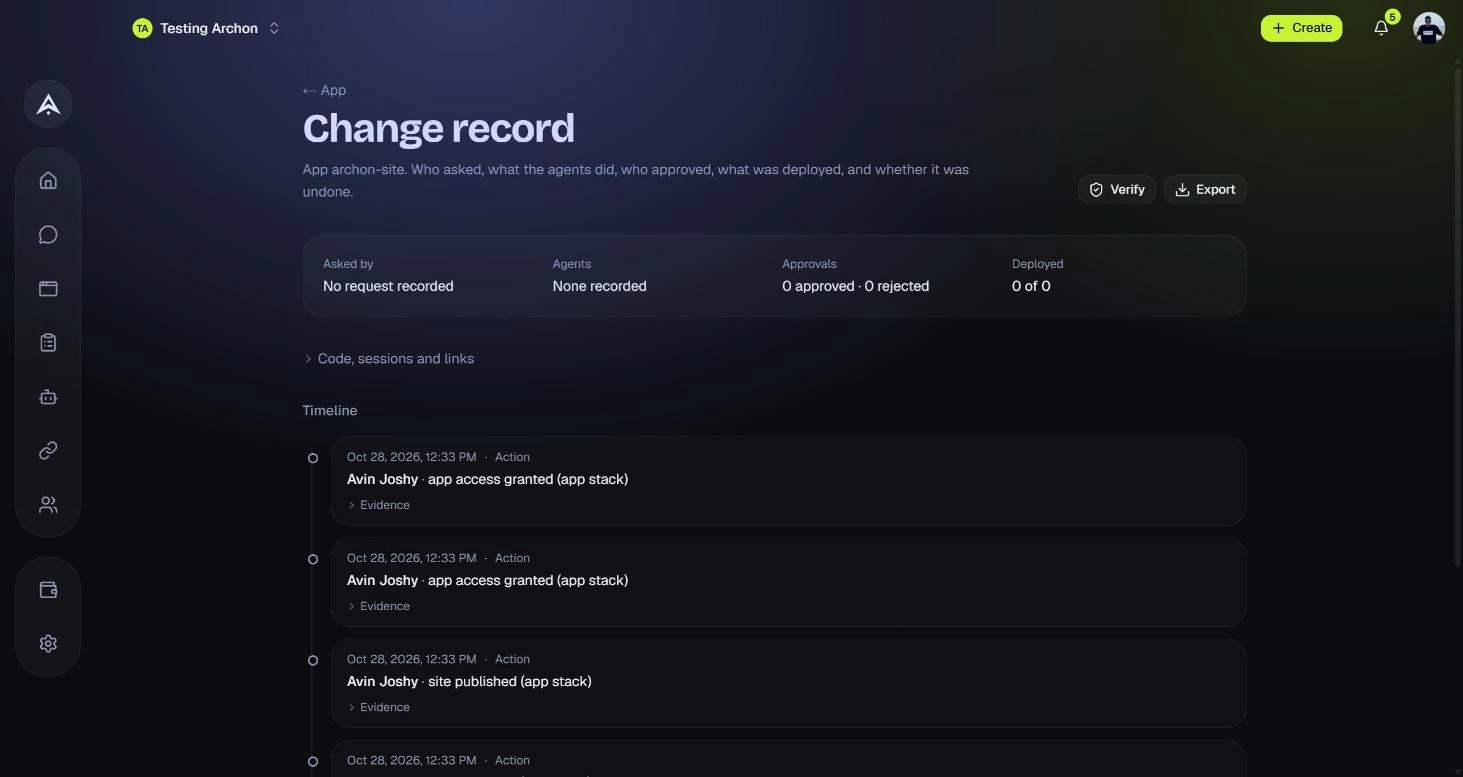Viewport: 1463px width, 777px height.
Task: Click timeline marker beside site published entry
Action: tap(313, 660)
